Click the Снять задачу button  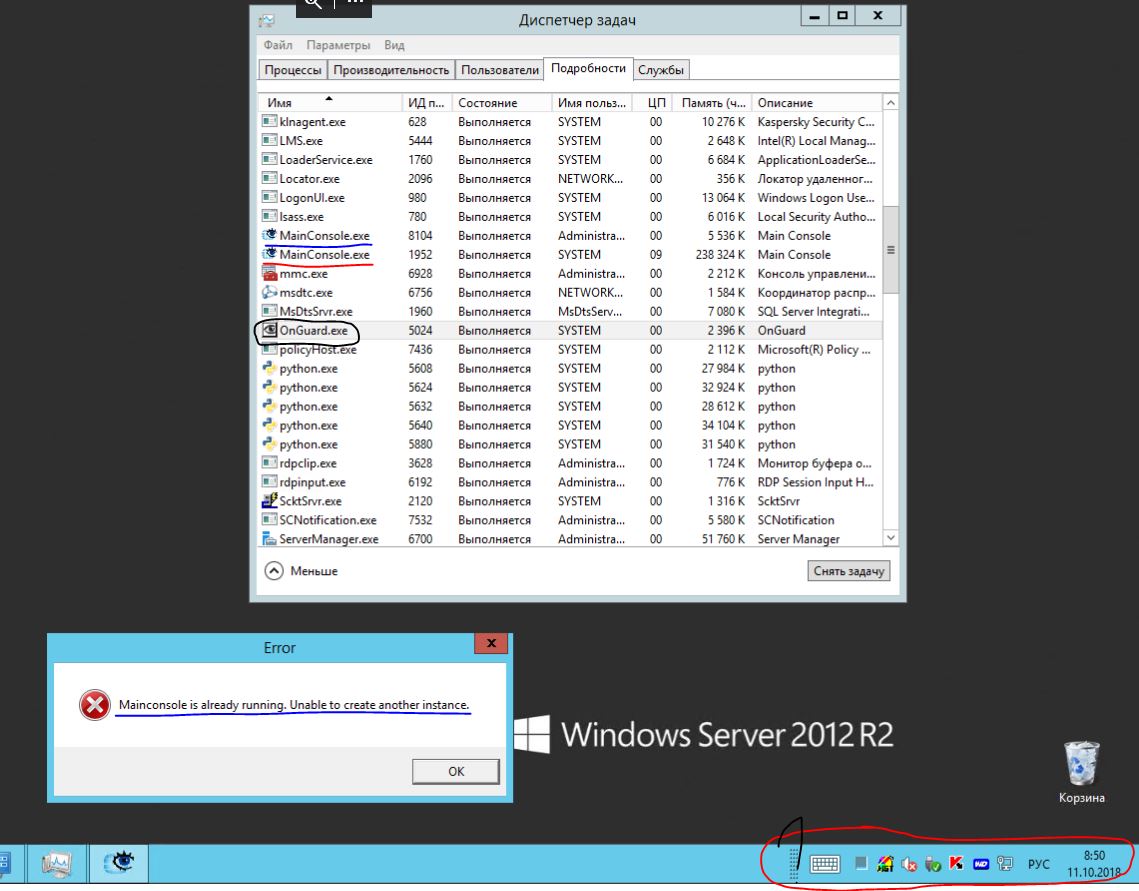click(x=848, y=571)
